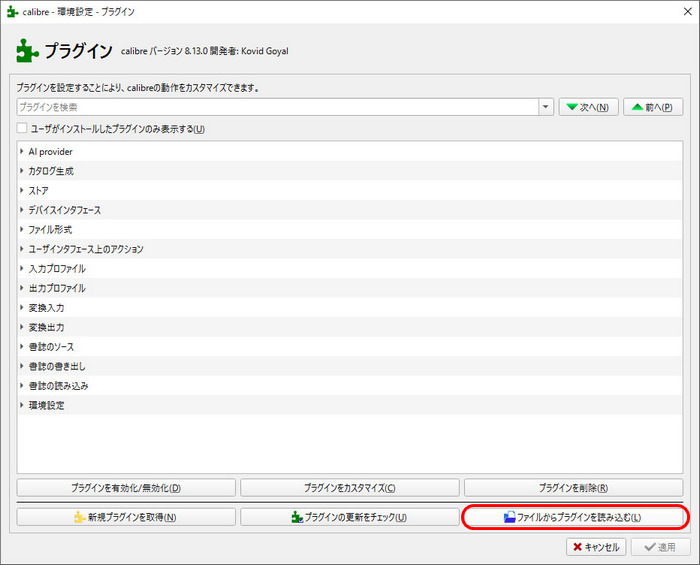700x565 pixels.
Task: Expand the 入力プロファイル category arrow
Action: click(21, 268)
